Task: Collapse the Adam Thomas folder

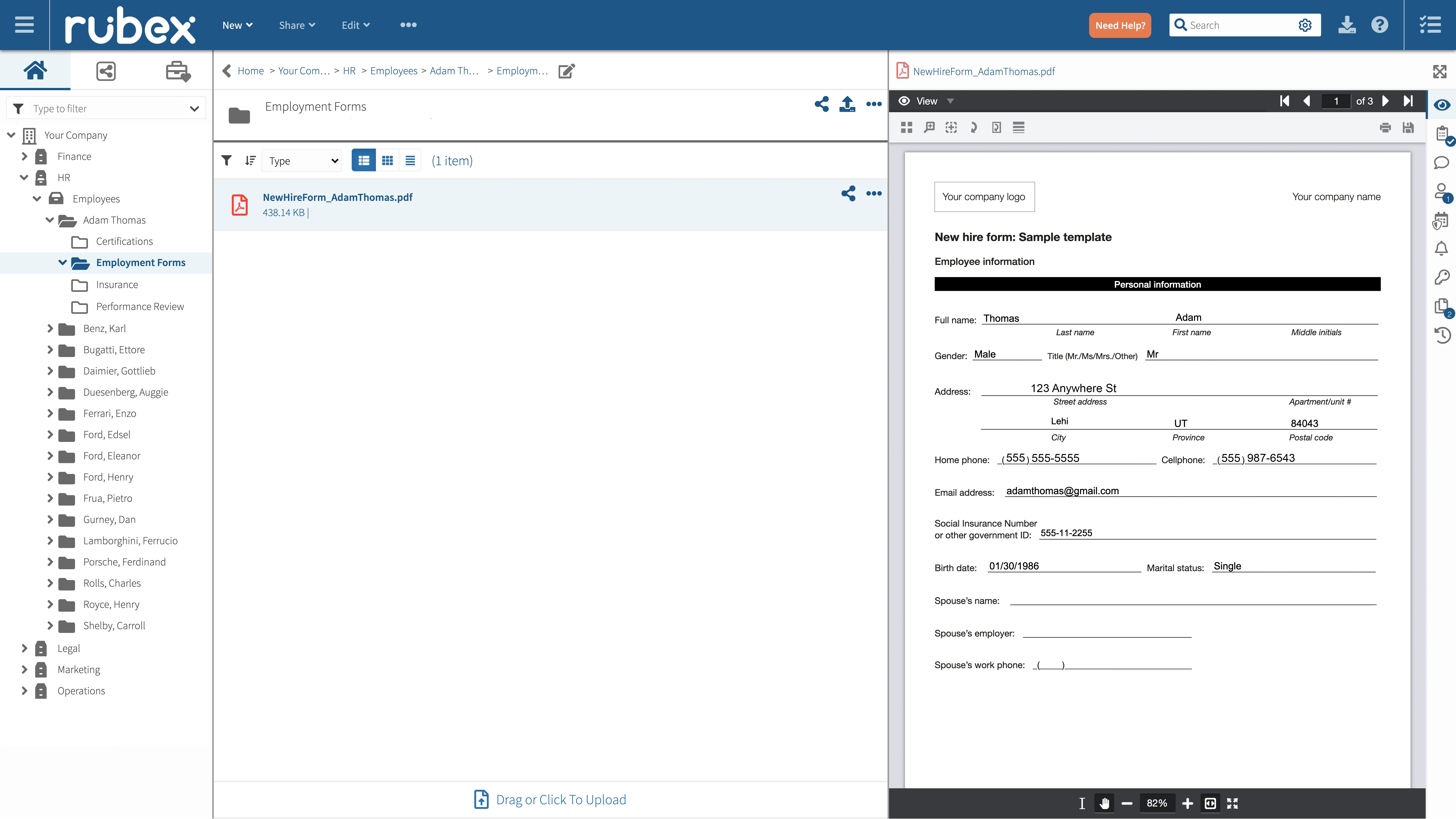Action: click(50, 220)
